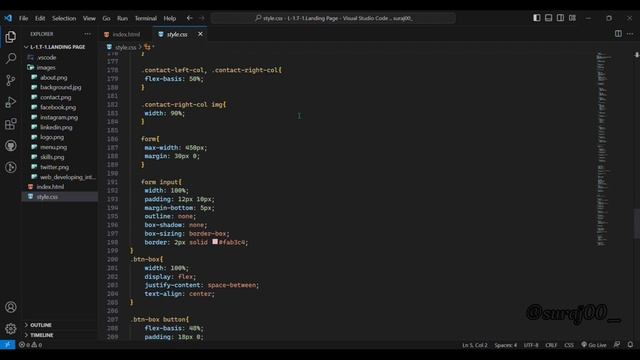
Task: Open the notifications bell
Action: (x=630, y=345)
